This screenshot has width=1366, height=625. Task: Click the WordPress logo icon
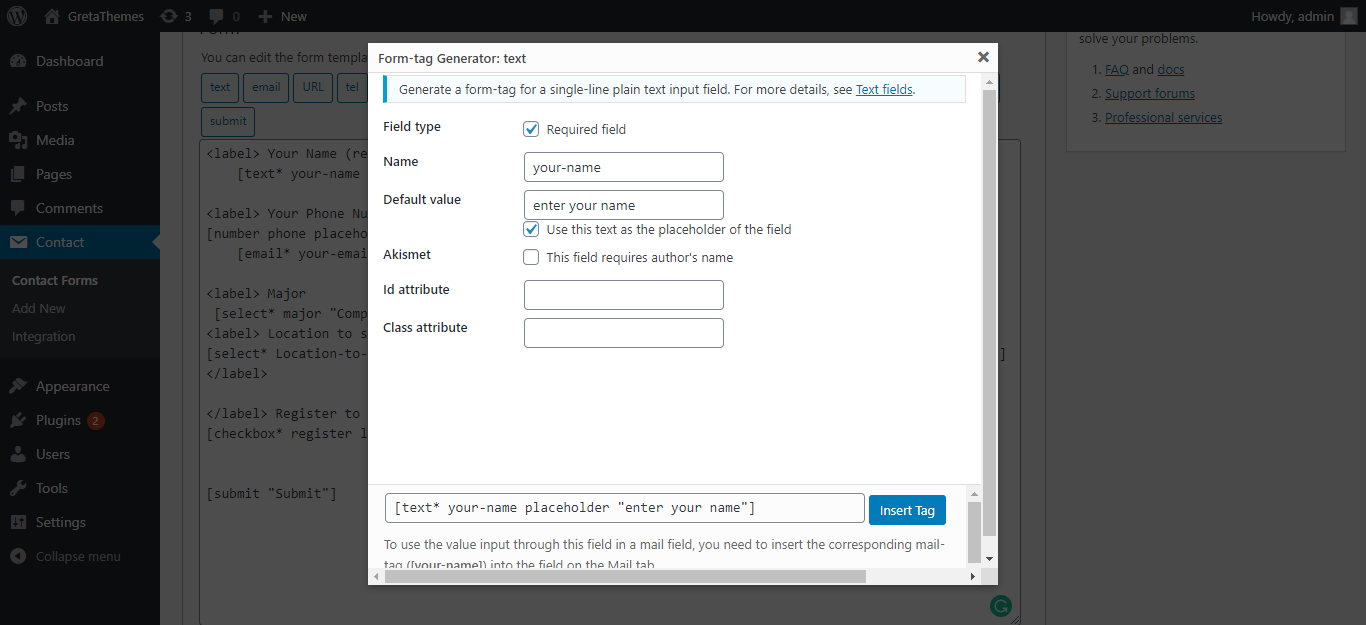[17, 16]
